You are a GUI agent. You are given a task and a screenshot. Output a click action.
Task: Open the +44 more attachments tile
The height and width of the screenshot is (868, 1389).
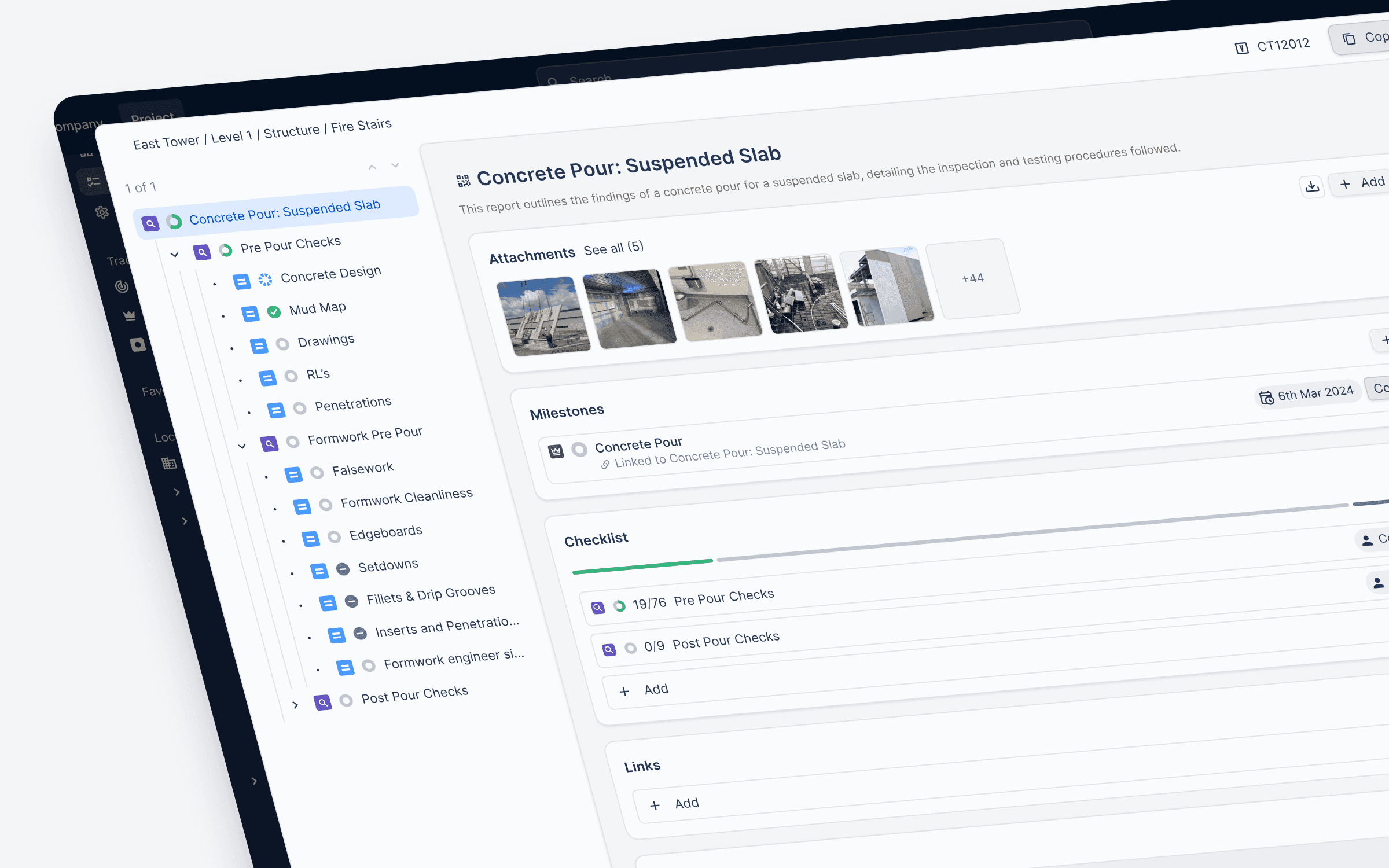coord(973,278)
